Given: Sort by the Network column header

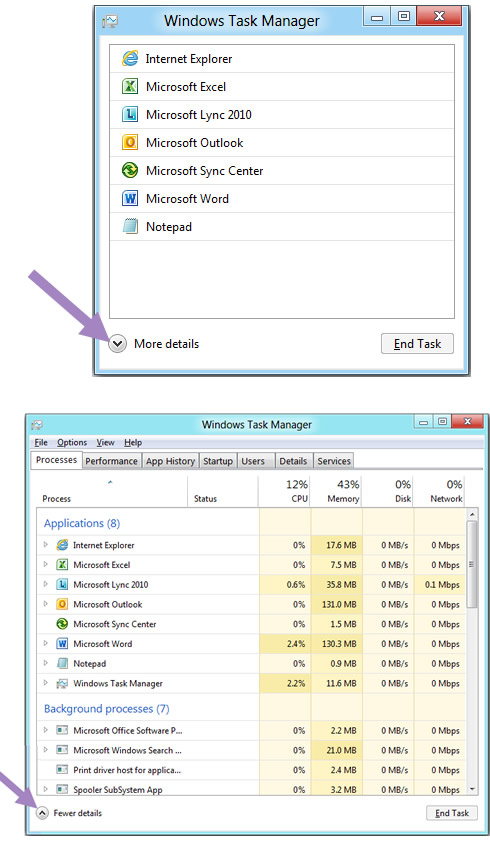Looking at the screenshot, I should tap(439, 491).
